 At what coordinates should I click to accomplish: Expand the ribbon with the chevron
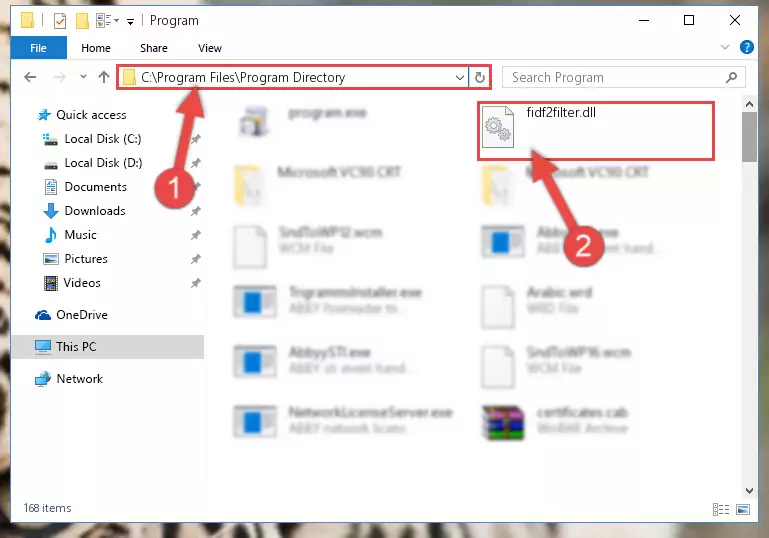[724, 47]
